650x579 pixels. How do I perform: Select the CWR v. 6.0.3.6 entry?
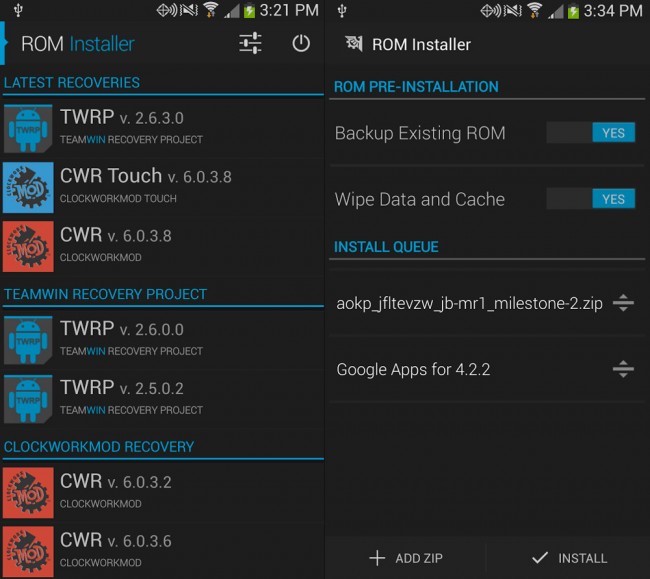[x=162, y=552]
